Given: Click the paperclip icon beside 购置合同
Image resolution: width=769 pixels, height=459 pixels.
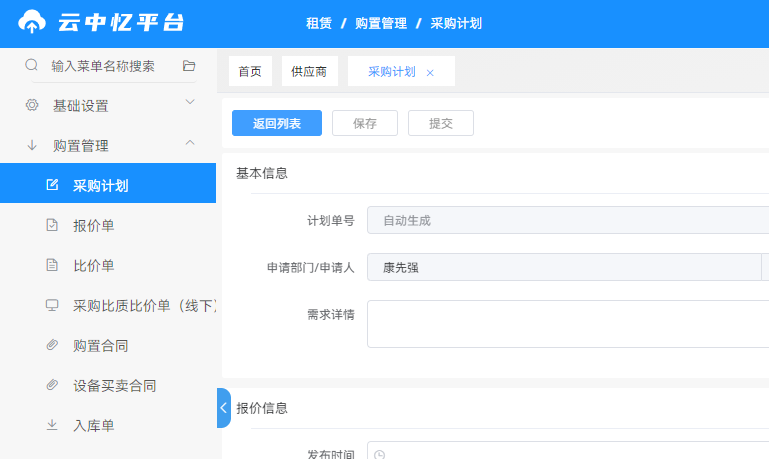Looking at the screenshot, I should 52,345.
